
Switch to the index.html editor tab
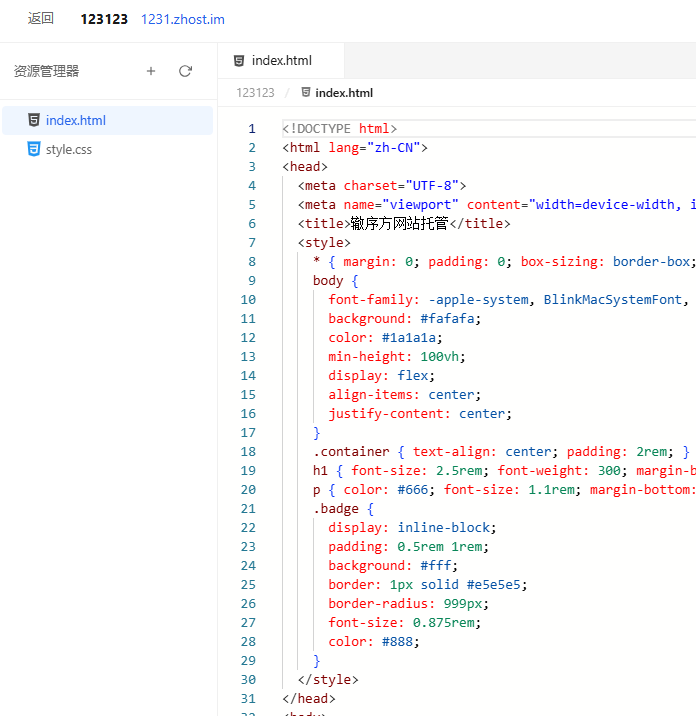coord(281,61)
